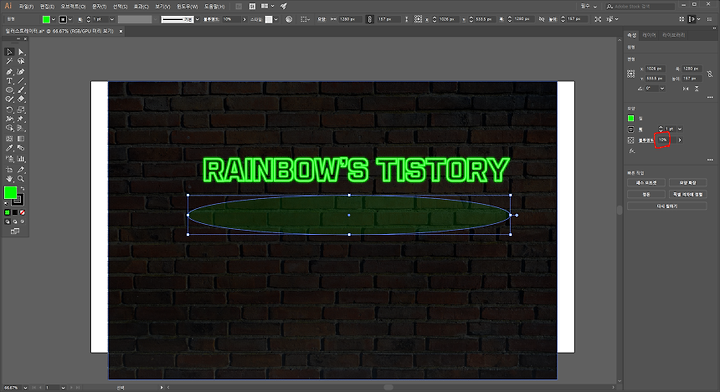Toggle width-height link in Properties panel
The image size is (720, 392).
pos(710,73)
